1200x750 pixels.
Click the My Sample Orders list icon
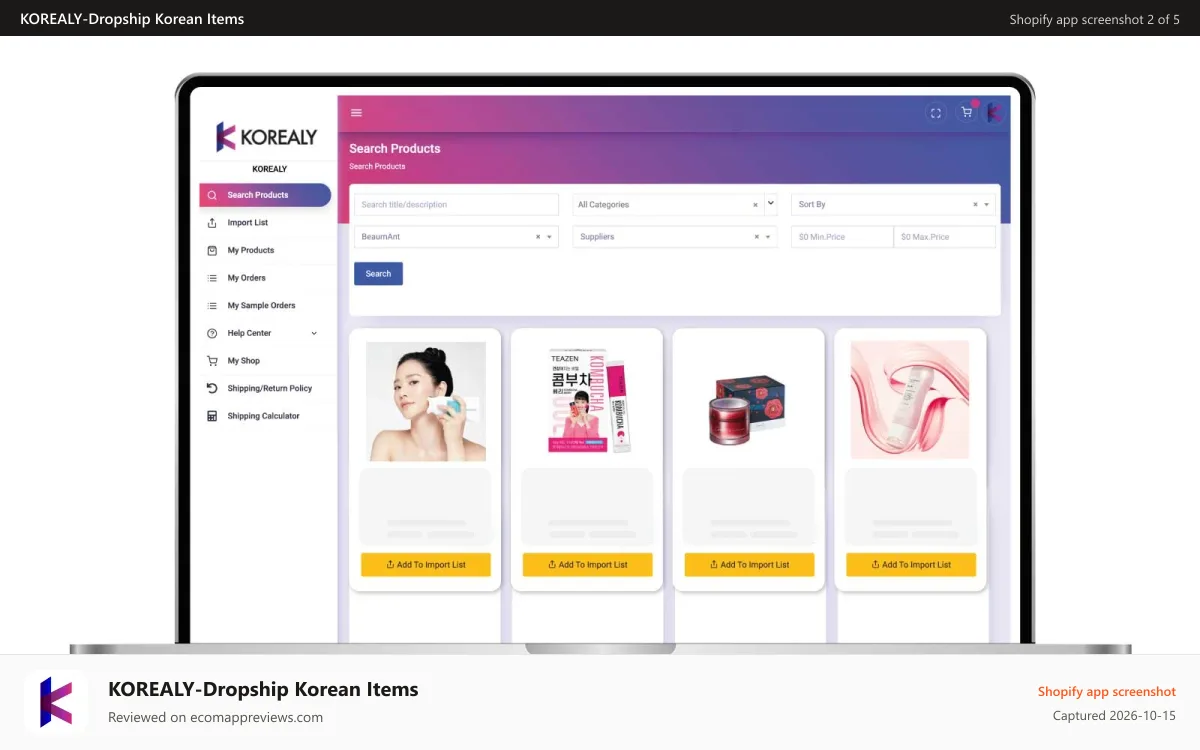point(212,306)
